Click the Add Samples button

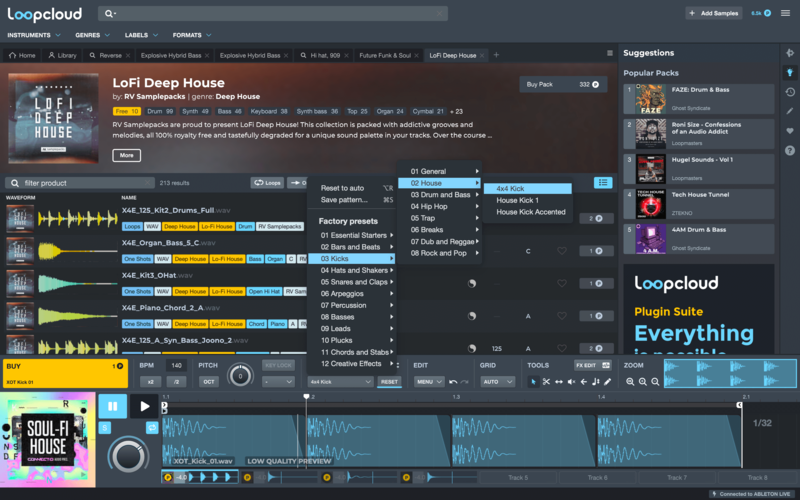click(713, 13)
